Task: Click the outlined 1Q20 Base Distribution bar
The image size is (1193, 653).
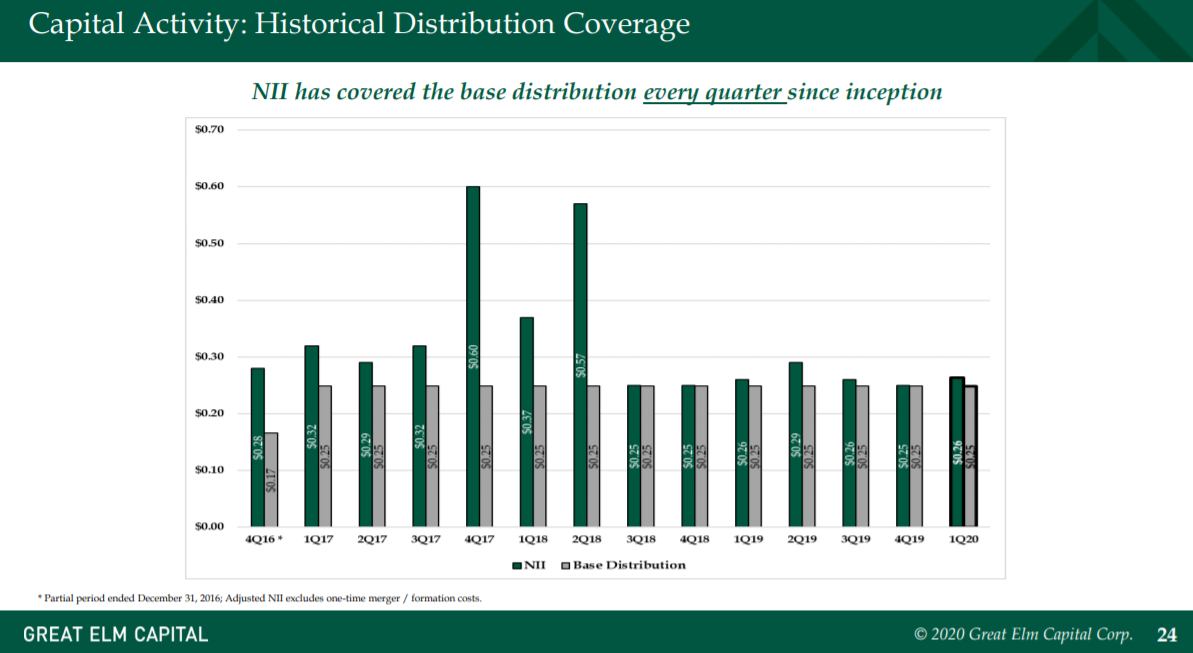Action: (970, 456)
